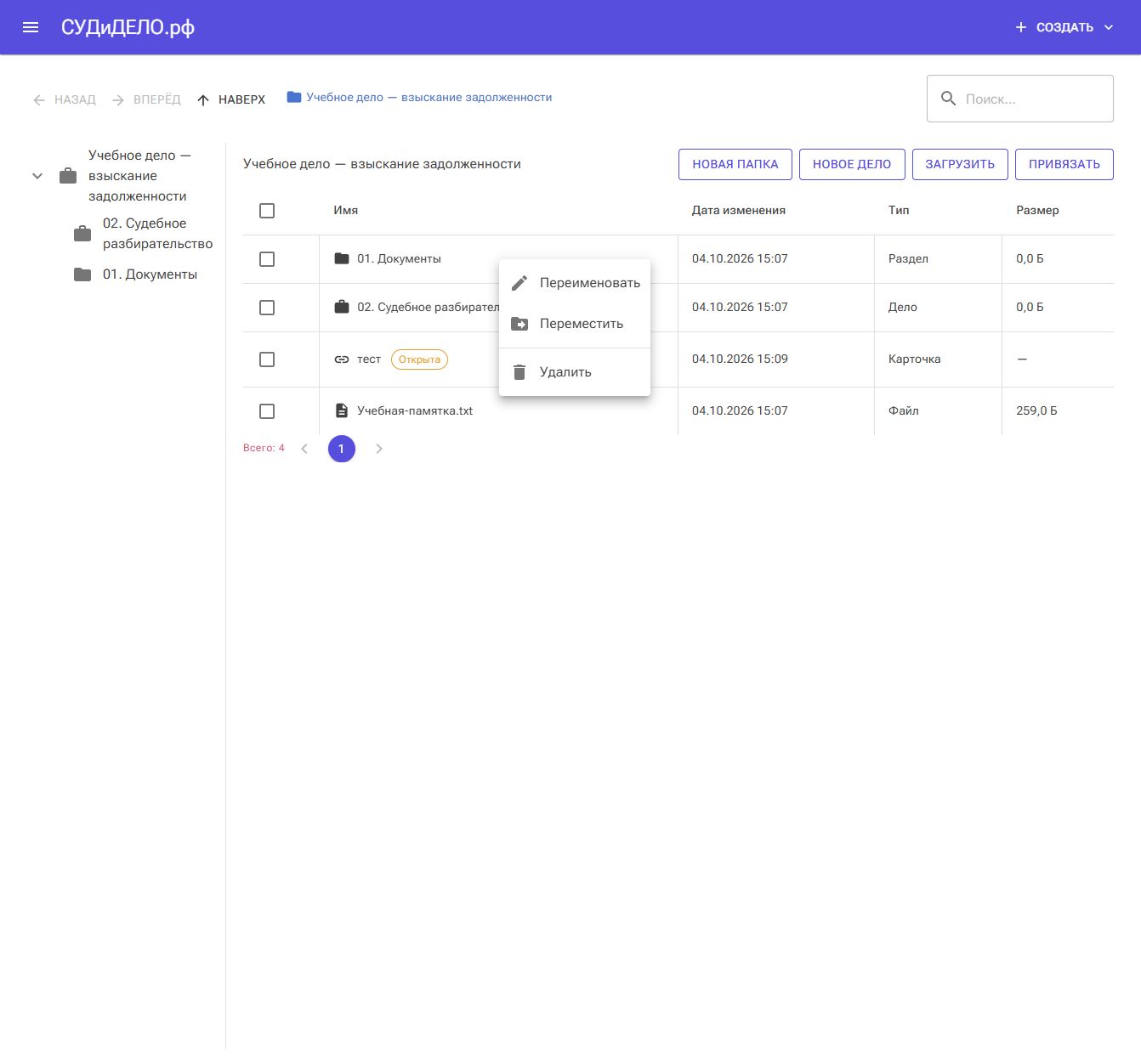Check the box for the тест row
1141x1064 pixels.
coord(267,359)
